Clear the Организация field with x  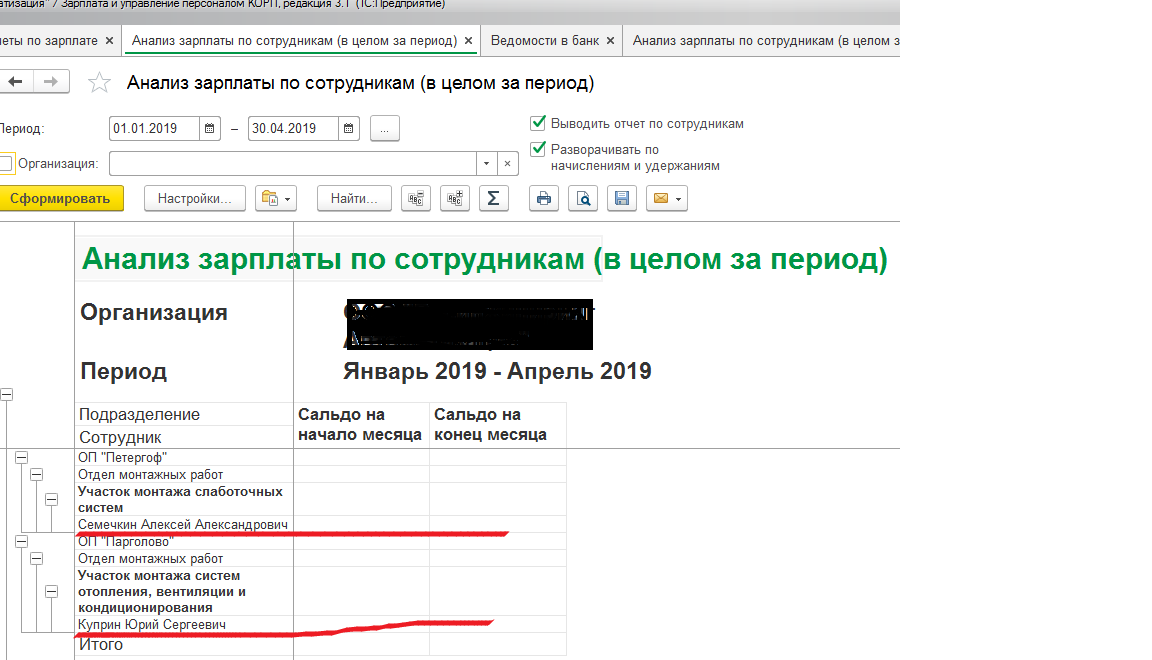[x=507, y=163]
